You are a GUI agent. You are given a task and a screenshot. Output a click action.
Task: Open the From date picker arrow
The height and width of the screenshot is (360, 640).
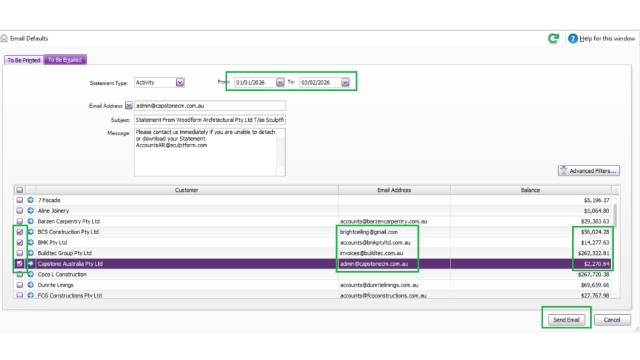[x=280, y=82]
